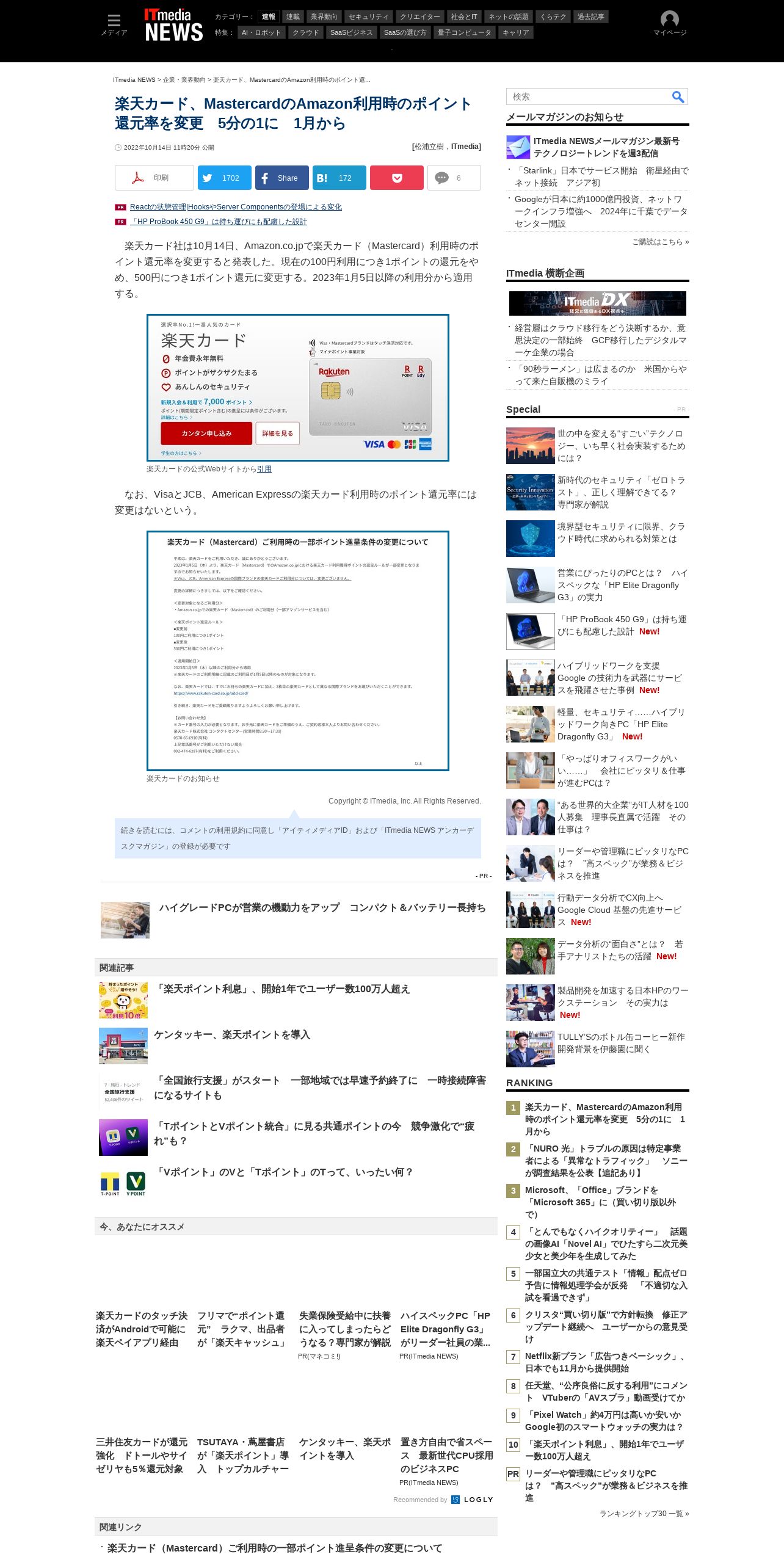Open ranking item 2 about NURO 光

pos(606,1160)
